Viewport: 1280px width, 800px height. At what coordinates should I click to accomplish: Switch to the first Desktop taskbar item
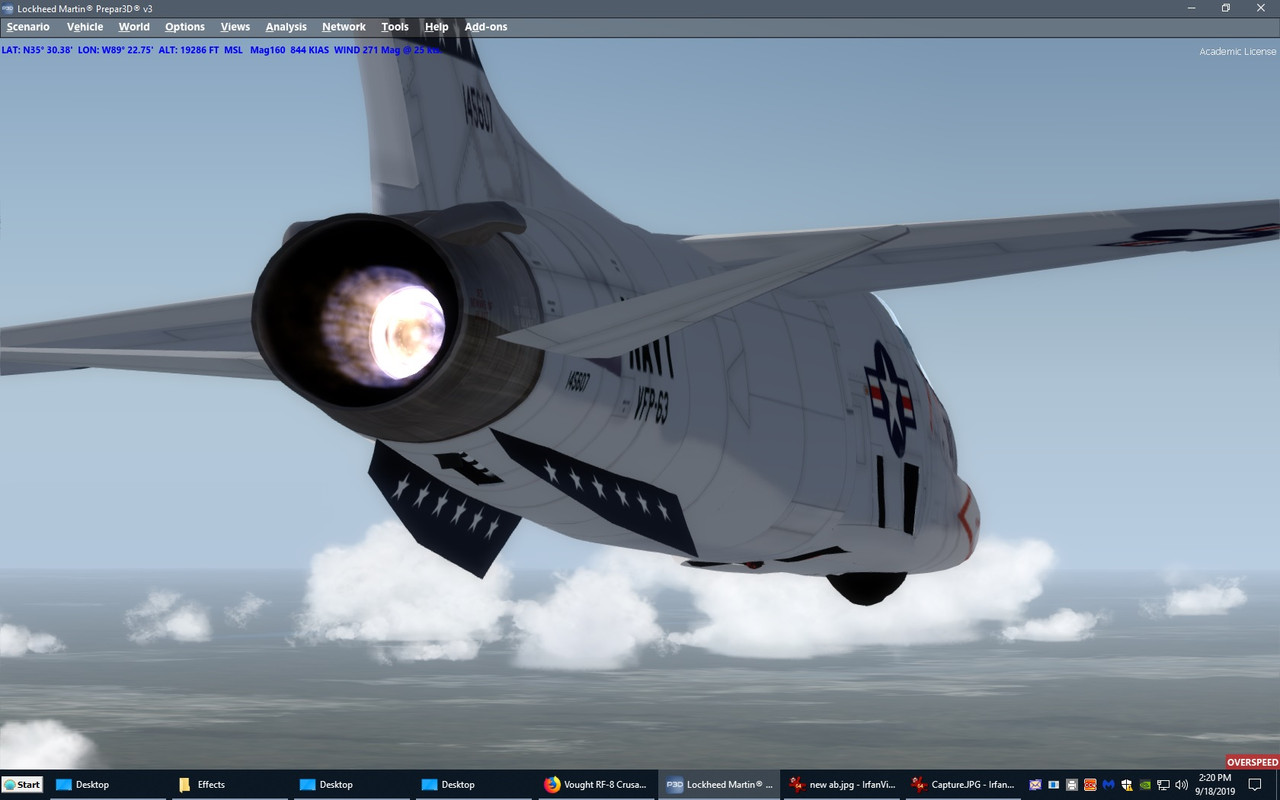click(x=106, y=785)
